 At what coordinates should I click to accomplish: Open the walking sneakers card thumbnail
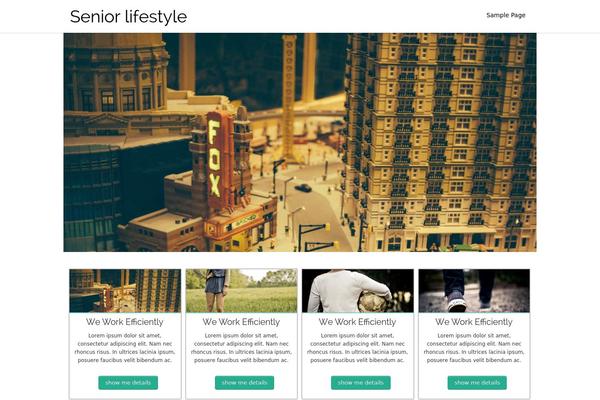click(x=474, y=291)
